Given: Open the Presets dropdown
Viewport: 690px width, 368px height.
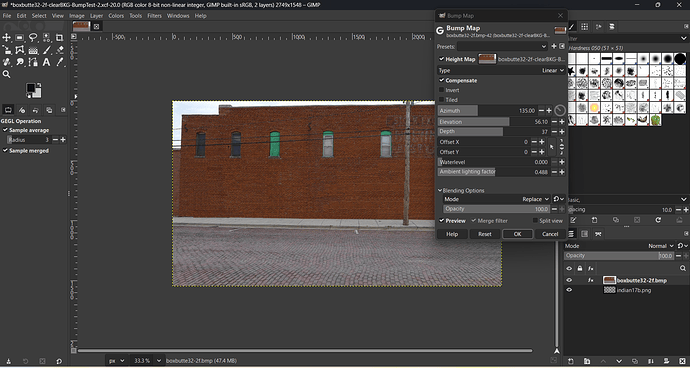Looking at the screenshot, I should [x=502, y=46].
